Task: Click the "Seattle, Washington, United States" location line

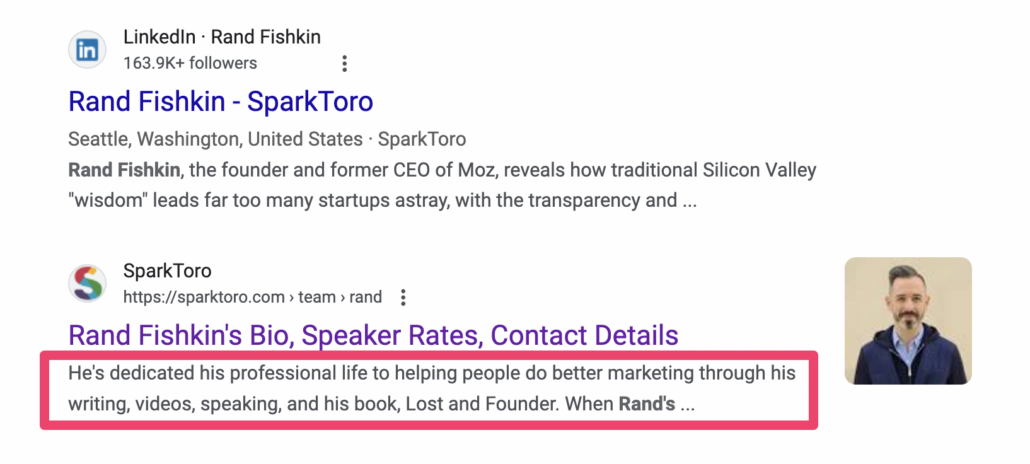Action: click(213, 139)
